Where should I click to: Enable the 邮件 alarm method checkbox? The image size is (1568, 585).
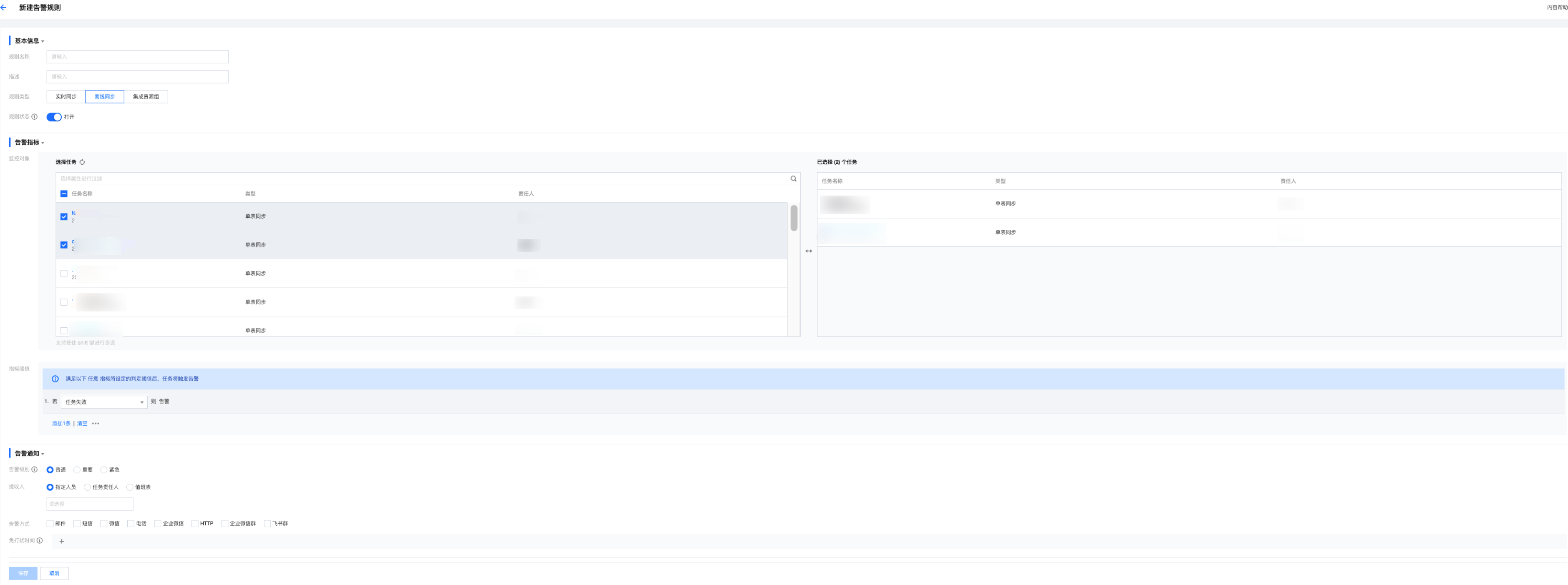tap(50, 524)
